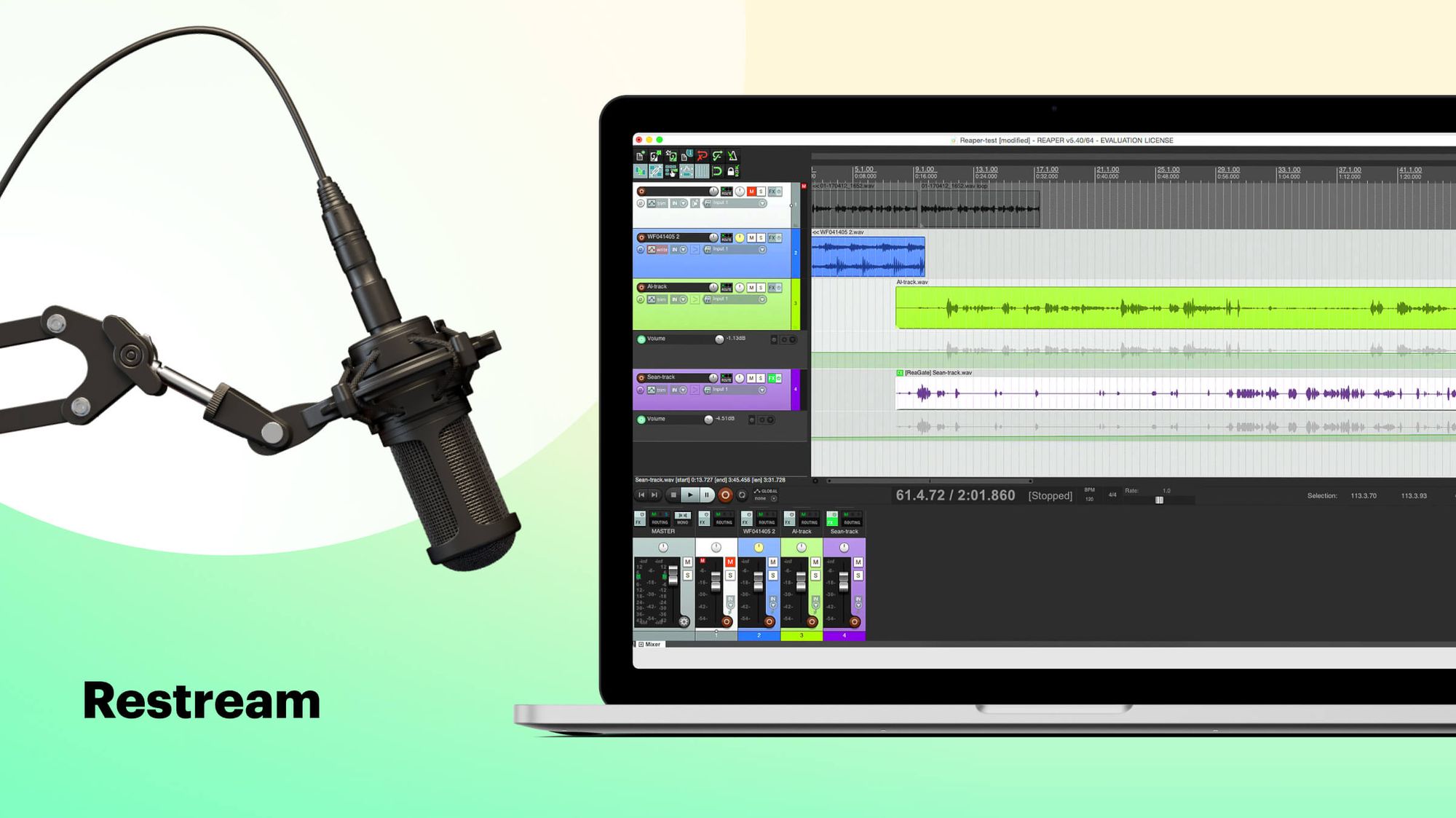Solo the Sean-track
This screenshot has width=1456, height=818.
point(759,377)
